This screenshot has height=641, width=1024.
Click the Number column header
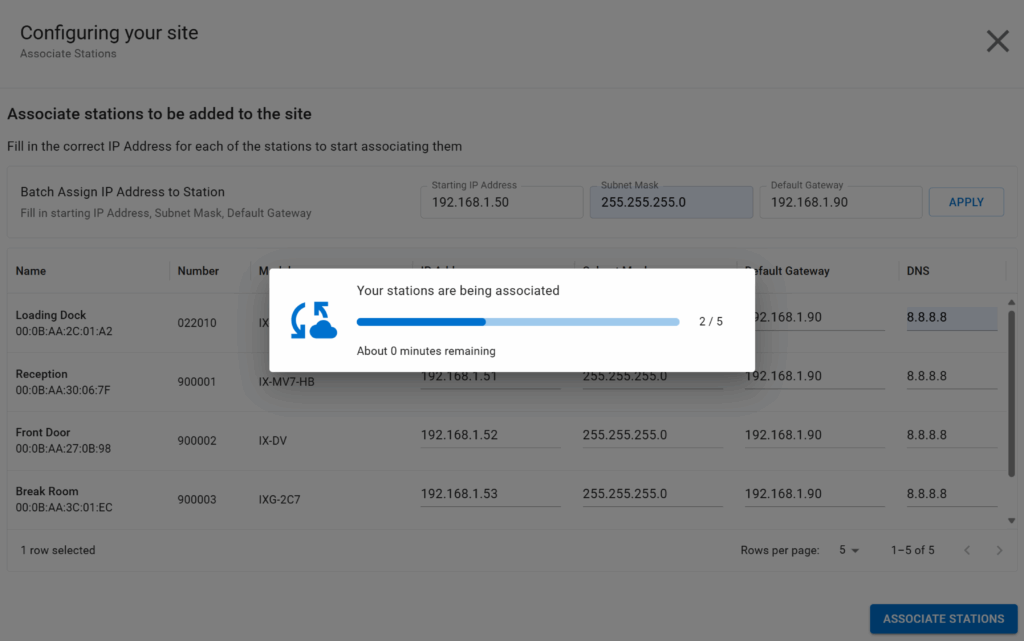pyautogui.click(x=198, y=271)
